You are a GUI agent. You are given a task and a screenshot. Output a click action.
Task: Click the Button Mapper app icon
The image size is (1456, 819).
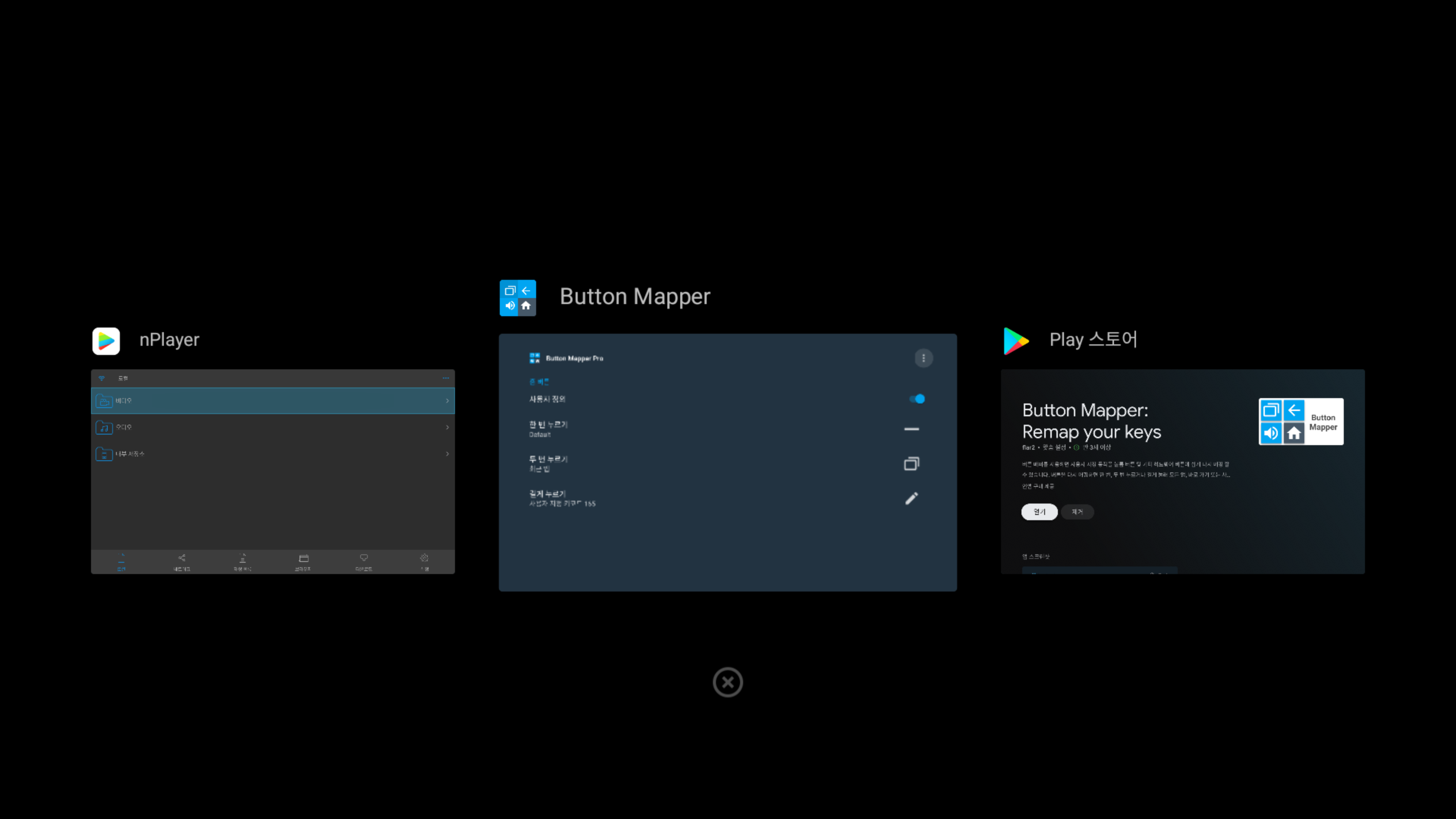[x=517, y=298]
